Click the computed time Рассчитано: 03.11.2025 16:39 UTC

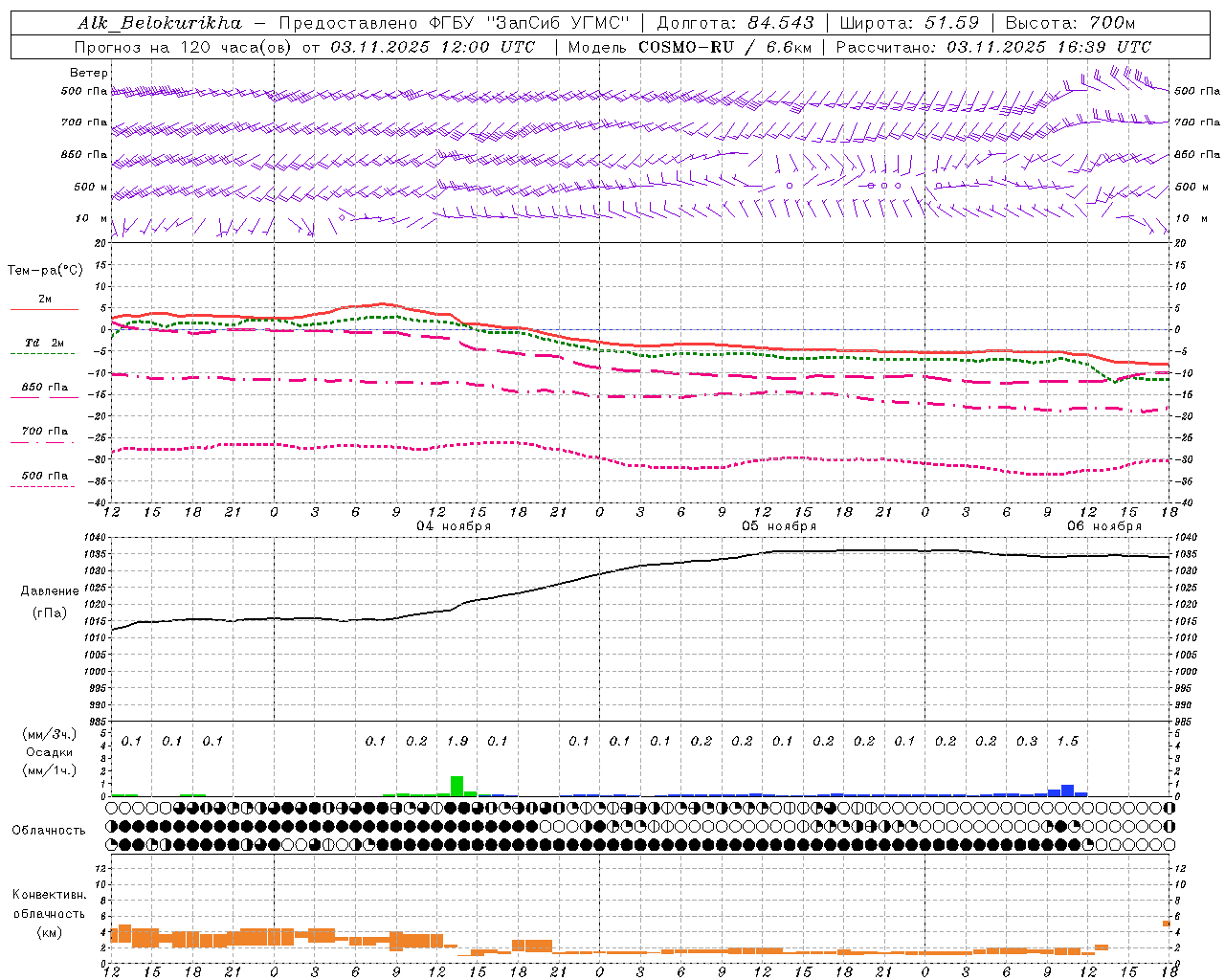pos(993,47)
